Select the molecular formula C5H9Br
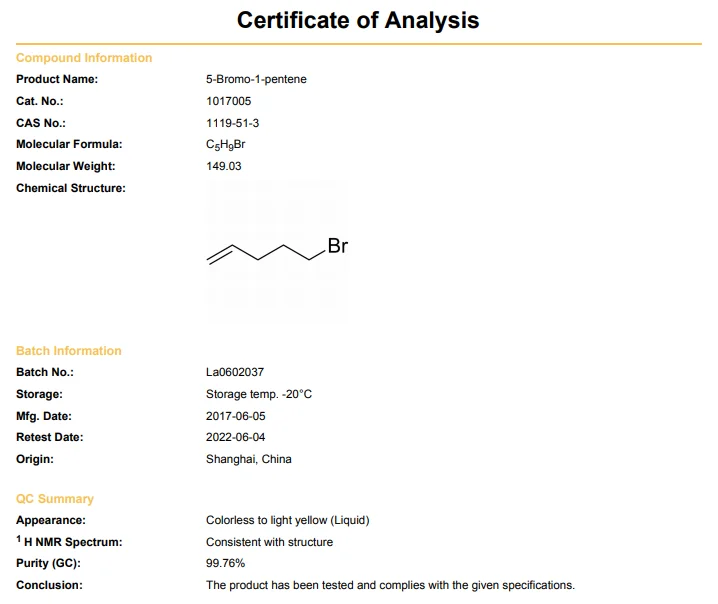Image resolution: width=718 pixels, height=604 pixels. coord(225,145)
